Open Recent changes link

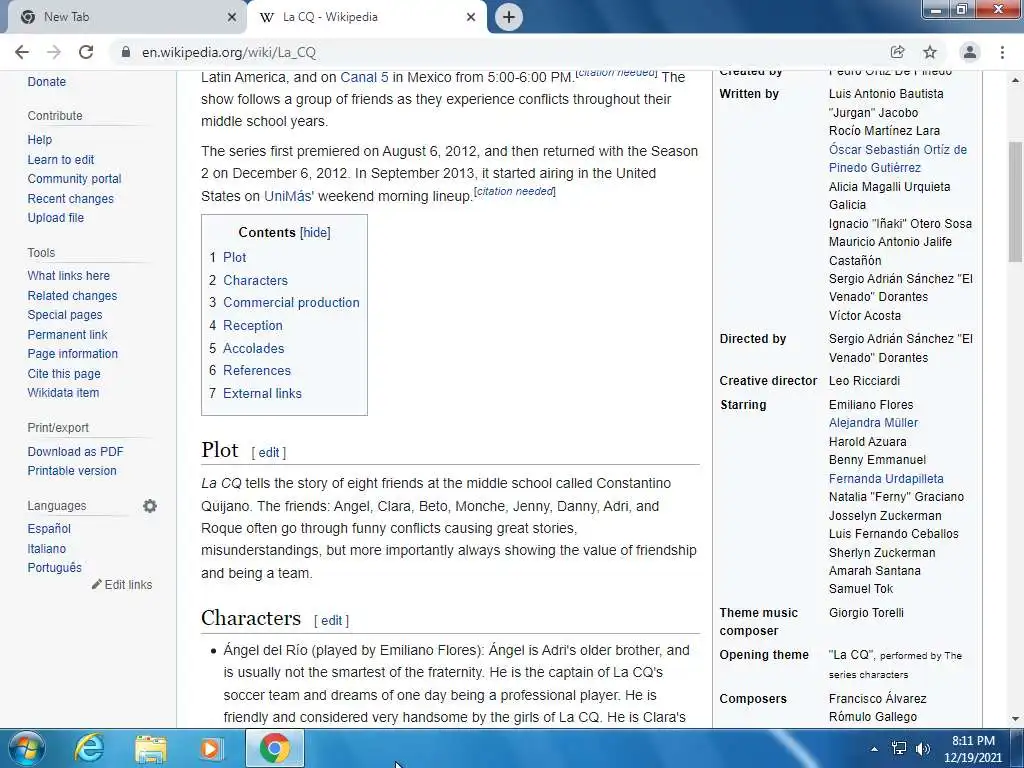[71, 199]
